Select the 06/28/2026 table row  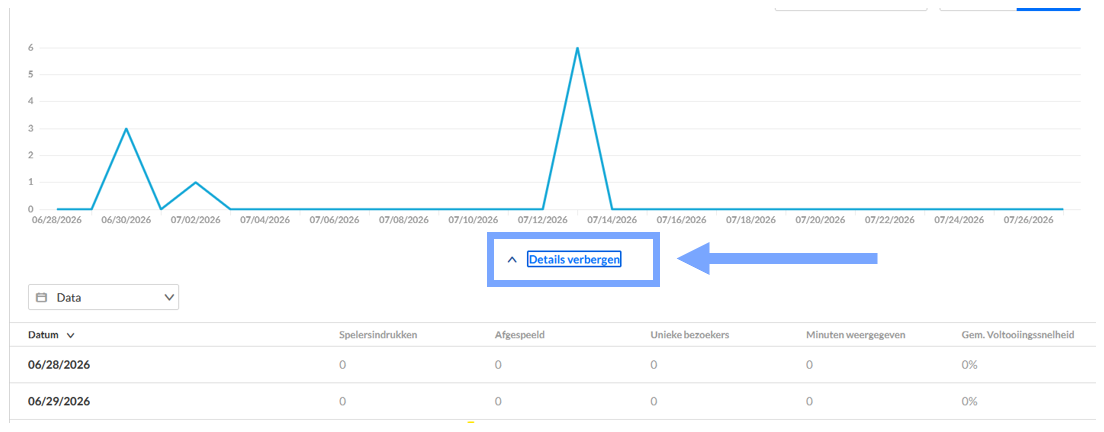click(552, 365)
